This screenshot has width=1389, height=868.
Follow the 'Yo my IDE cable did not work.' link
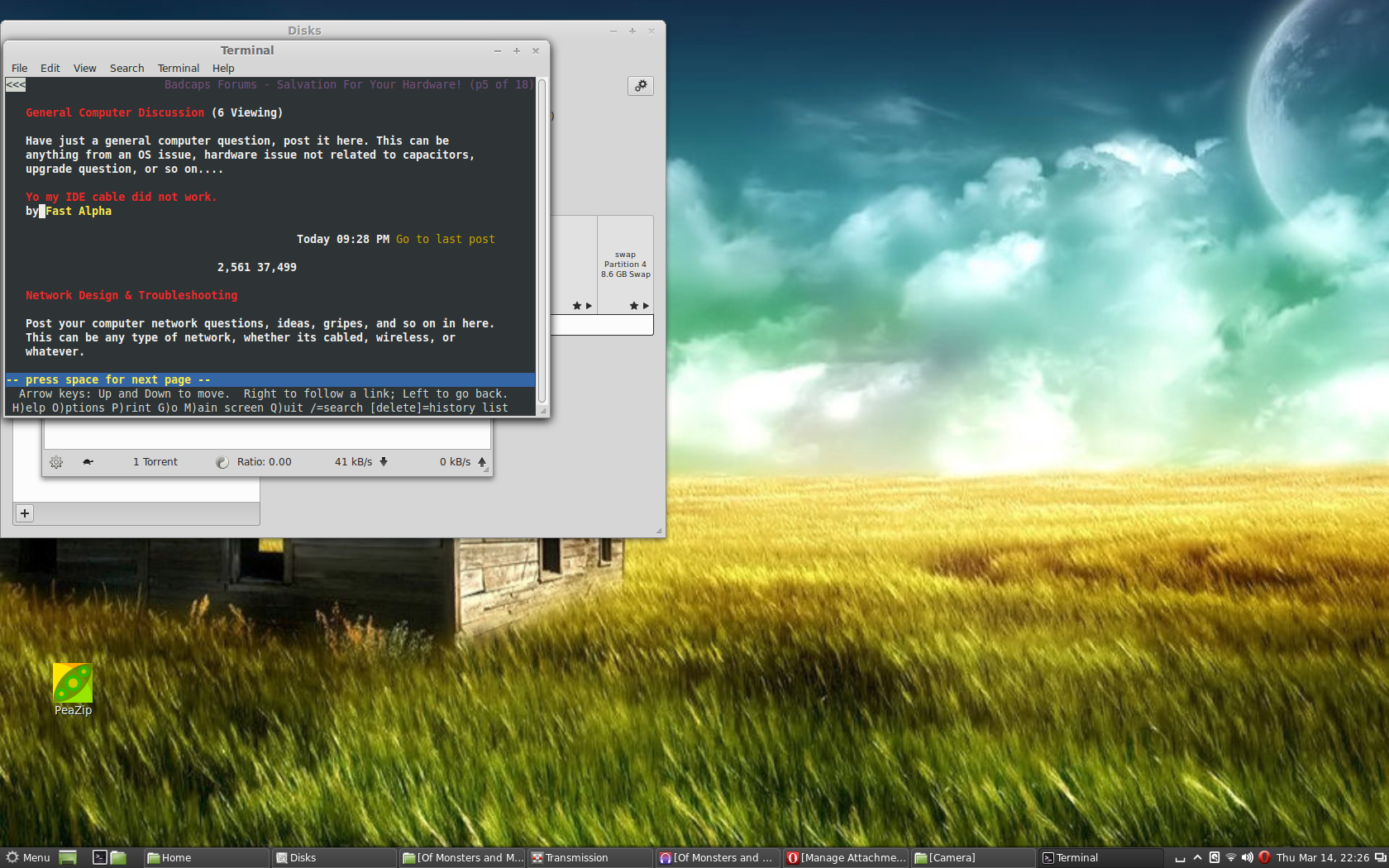122,197
